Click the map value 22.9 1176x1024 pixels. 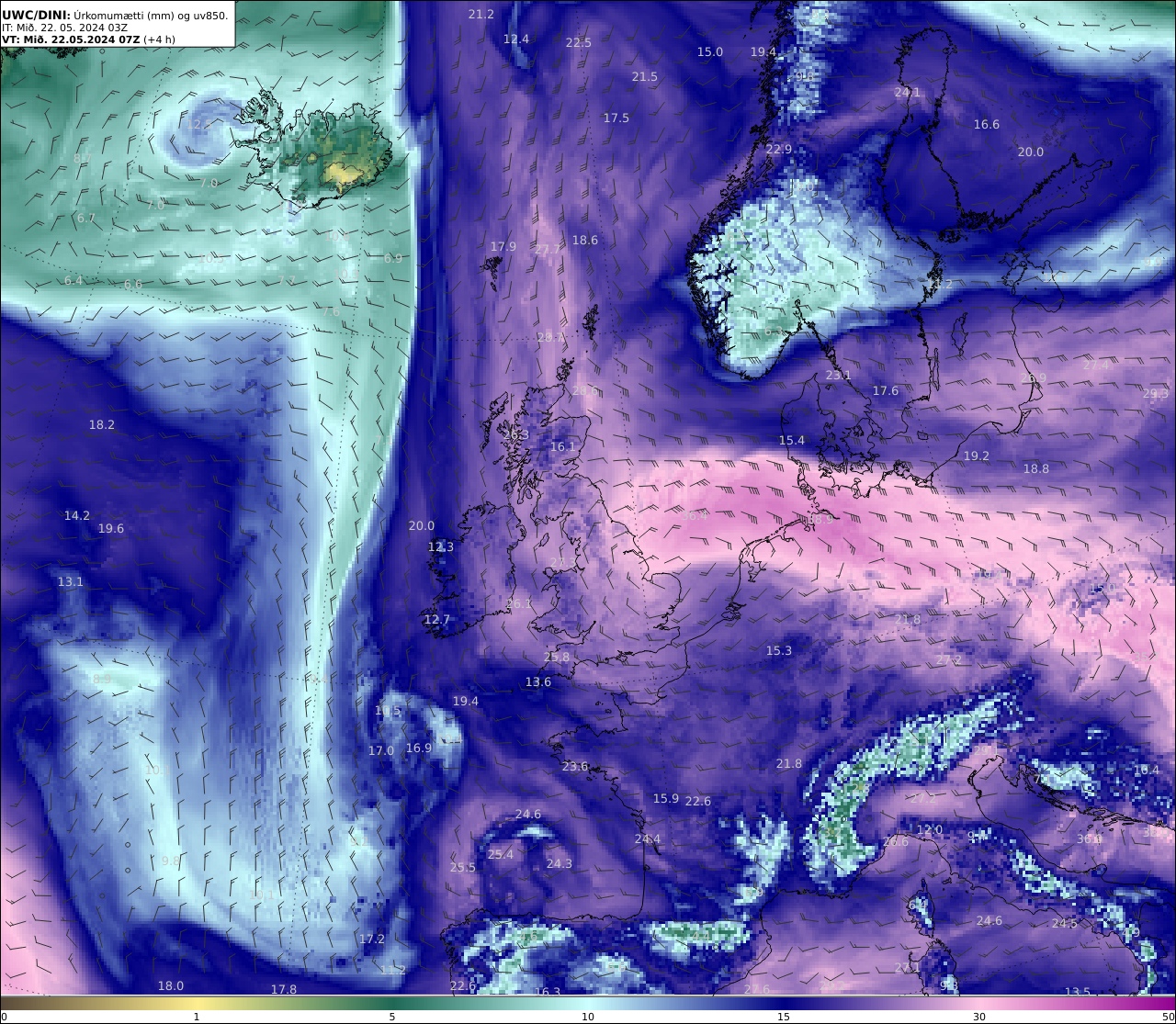click(779, 149)
